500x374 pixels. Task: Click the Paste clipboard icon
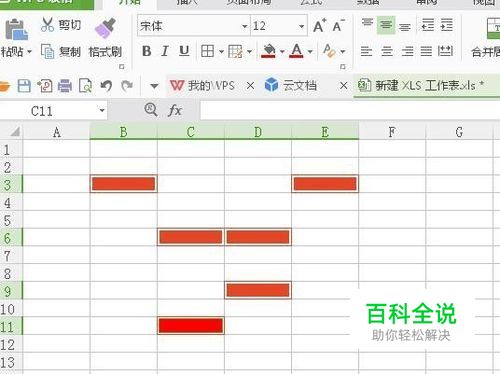pyautogui.click(x=16, y=30)
